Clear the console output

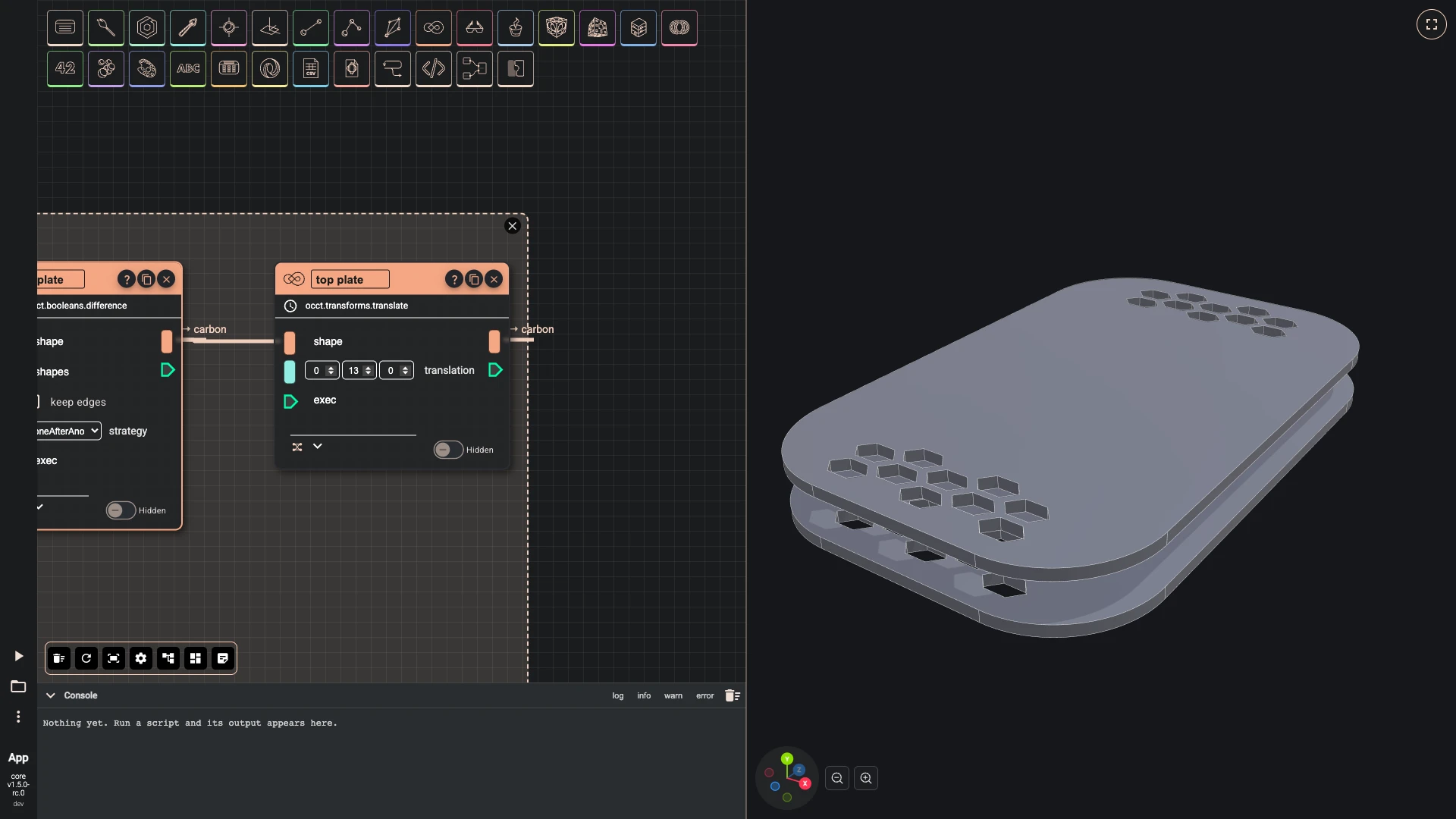(732, 695)
